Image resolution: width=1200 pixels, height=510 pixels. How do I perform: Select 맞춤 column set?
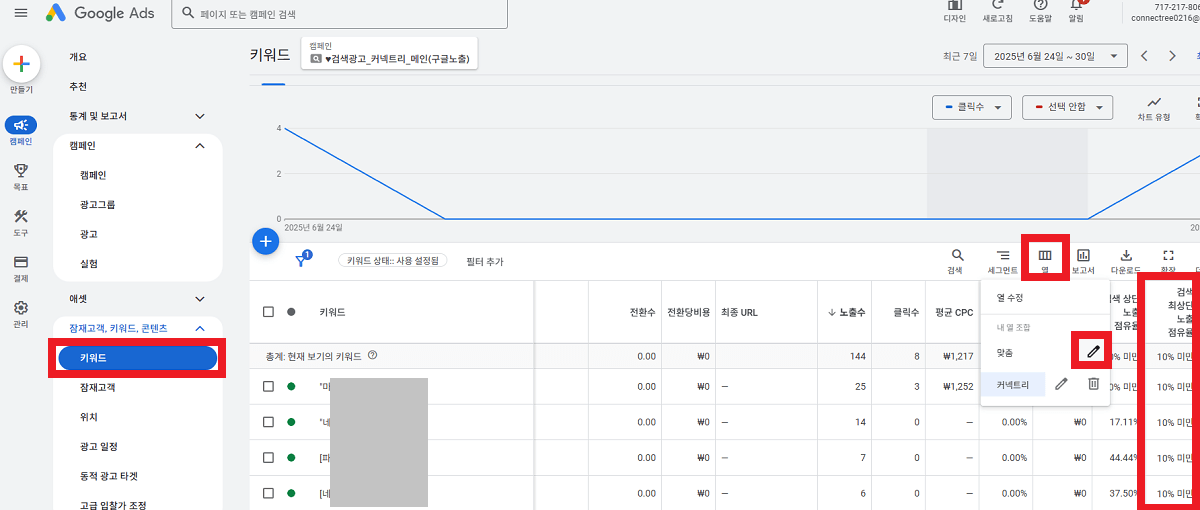(x=1005, y=352)
